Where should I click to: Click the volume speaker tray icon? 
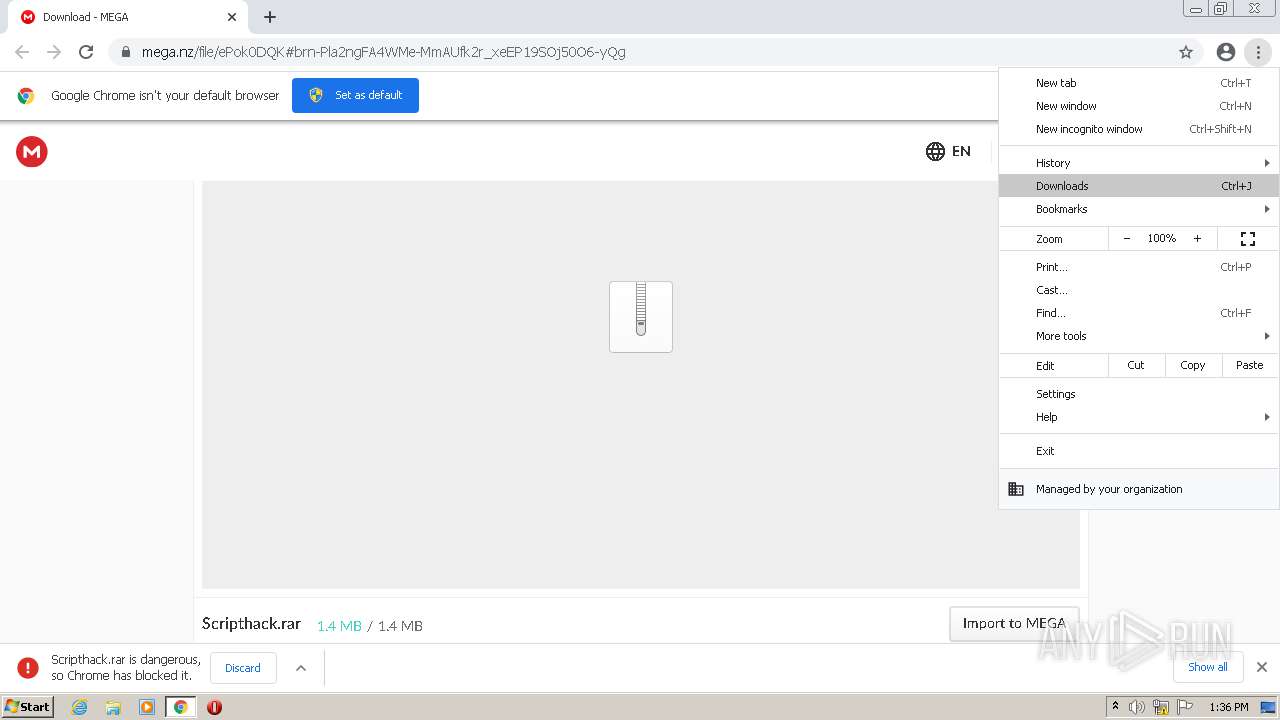[x=1137, y=707]
